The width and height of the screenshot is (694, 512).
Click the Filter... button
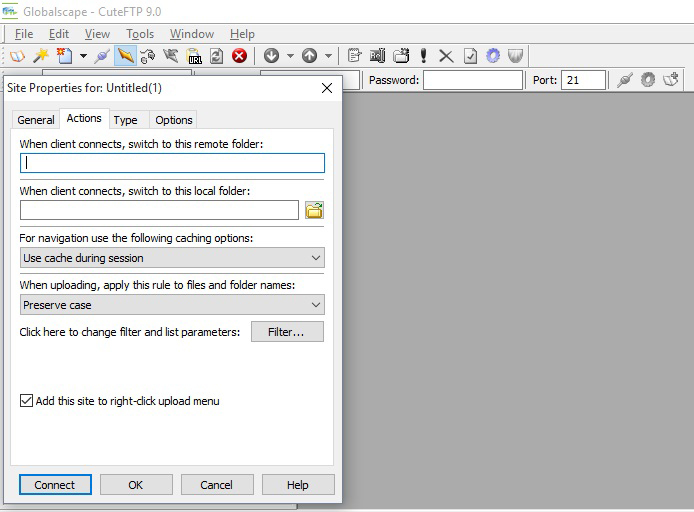pos(287,332)
